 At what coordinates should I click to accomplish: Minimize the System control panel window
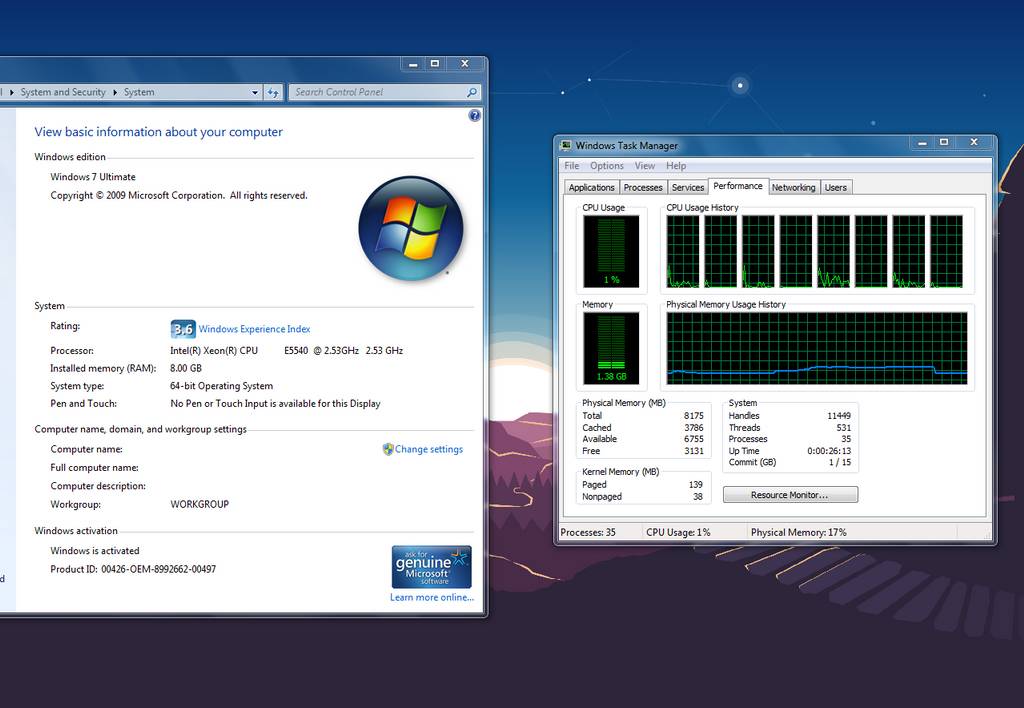point(413,64)
